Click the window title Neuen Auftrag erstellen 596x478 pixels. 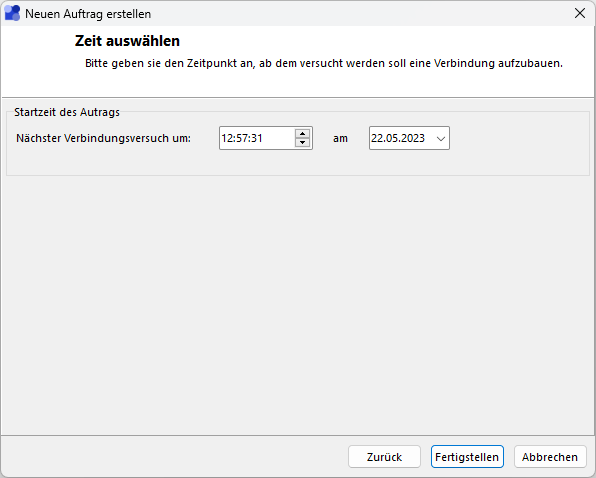pyautogui.click(x=88, y=14)
